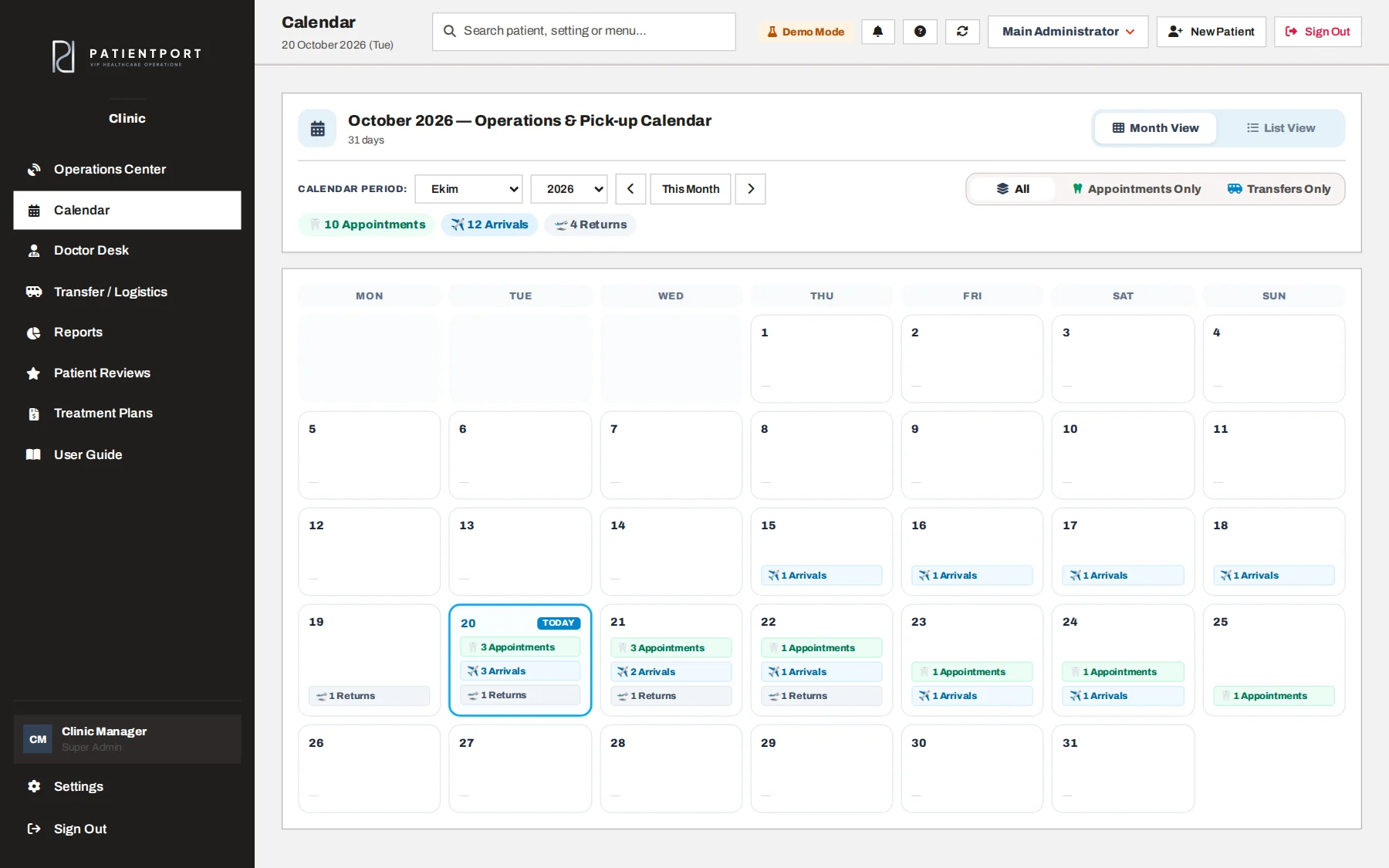This screenshot has width=1389, height=868.
Task: Click the Demo Mode badge
Action: point(806,32)
